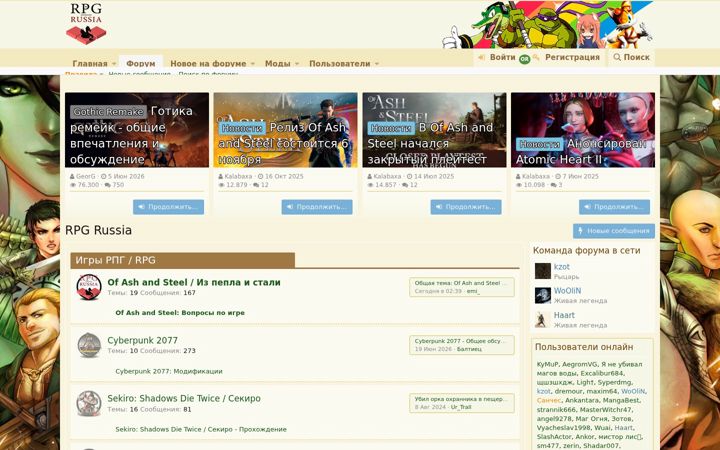720x450 pixels.
Task: Open subforum Of Ash and Steel: Вопросы по игре
Action: tap(180, 313)
